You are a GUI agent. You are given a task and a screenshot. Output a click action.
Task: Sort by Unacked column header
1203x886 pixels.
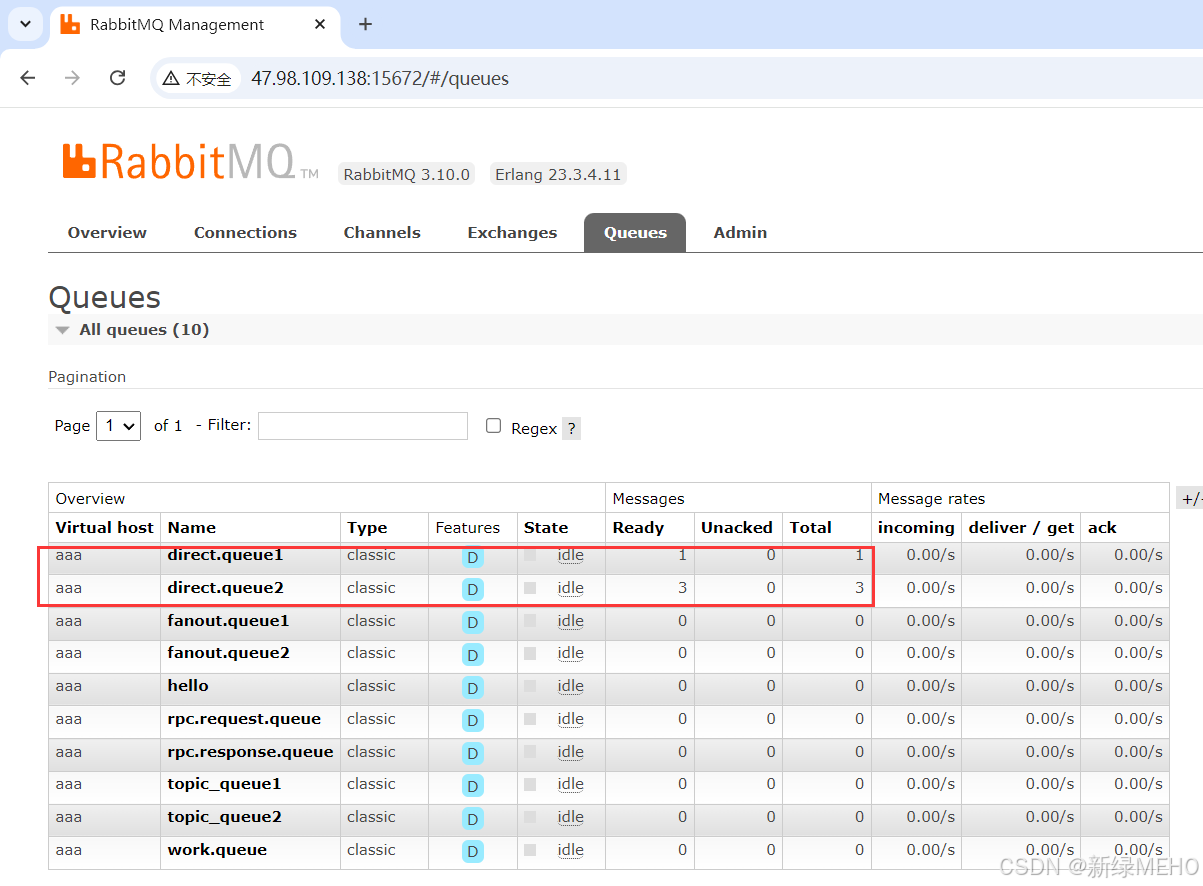tap(737, 527)
